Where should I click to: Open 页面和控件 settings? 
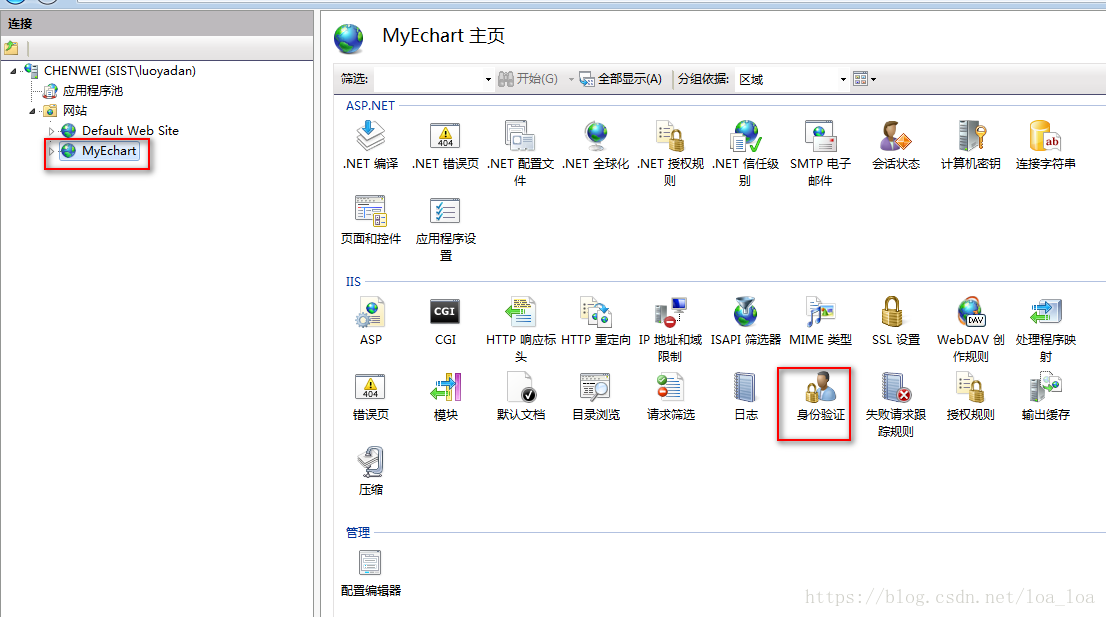(x=370, y=221)
